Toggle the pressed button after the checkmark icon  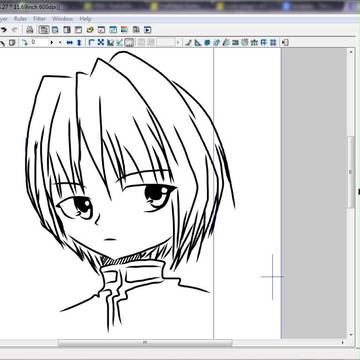click(x=129, y=43)
